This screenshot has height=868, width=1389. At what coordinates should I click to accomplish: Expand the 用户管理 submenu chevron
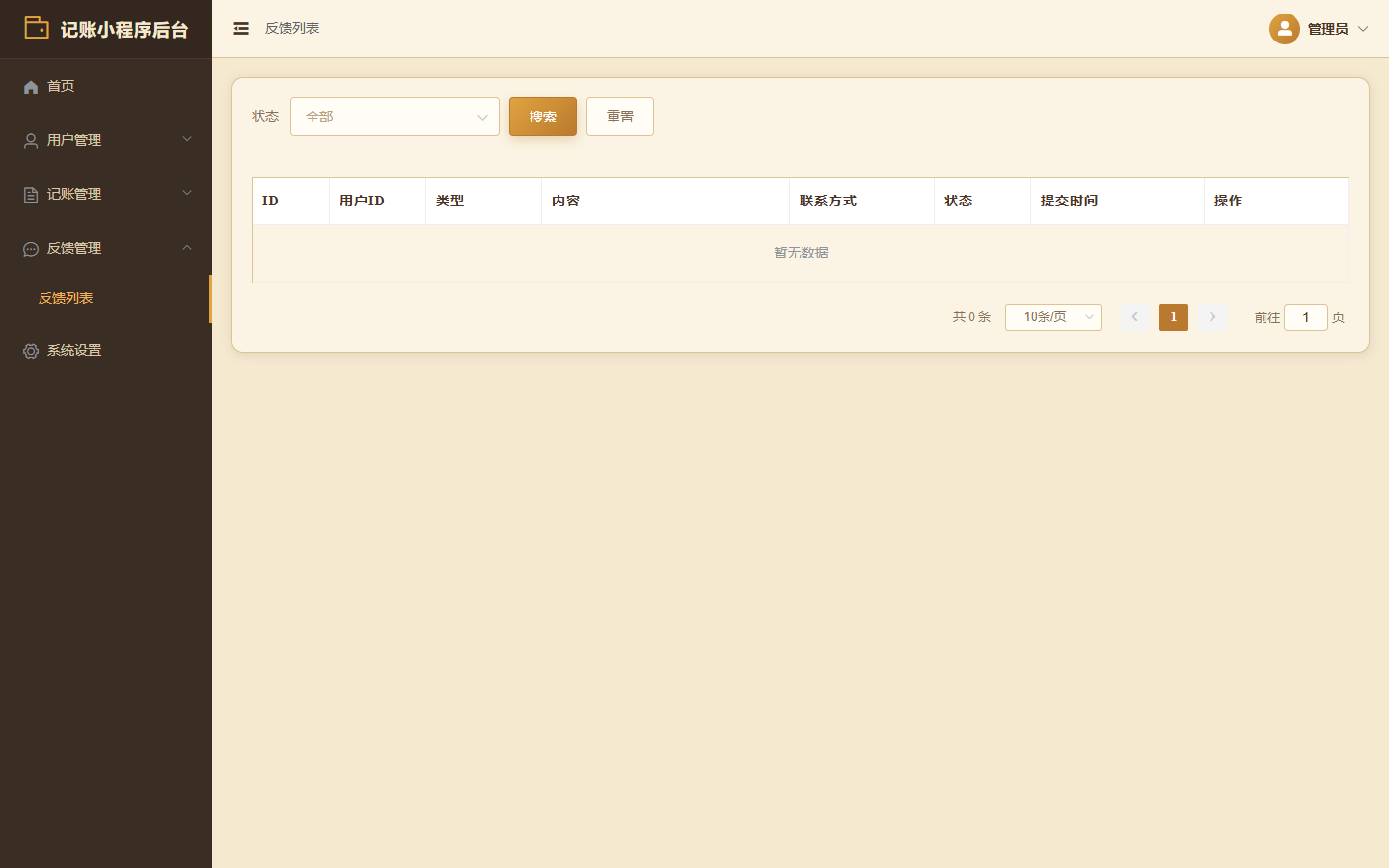coord(187,140)
